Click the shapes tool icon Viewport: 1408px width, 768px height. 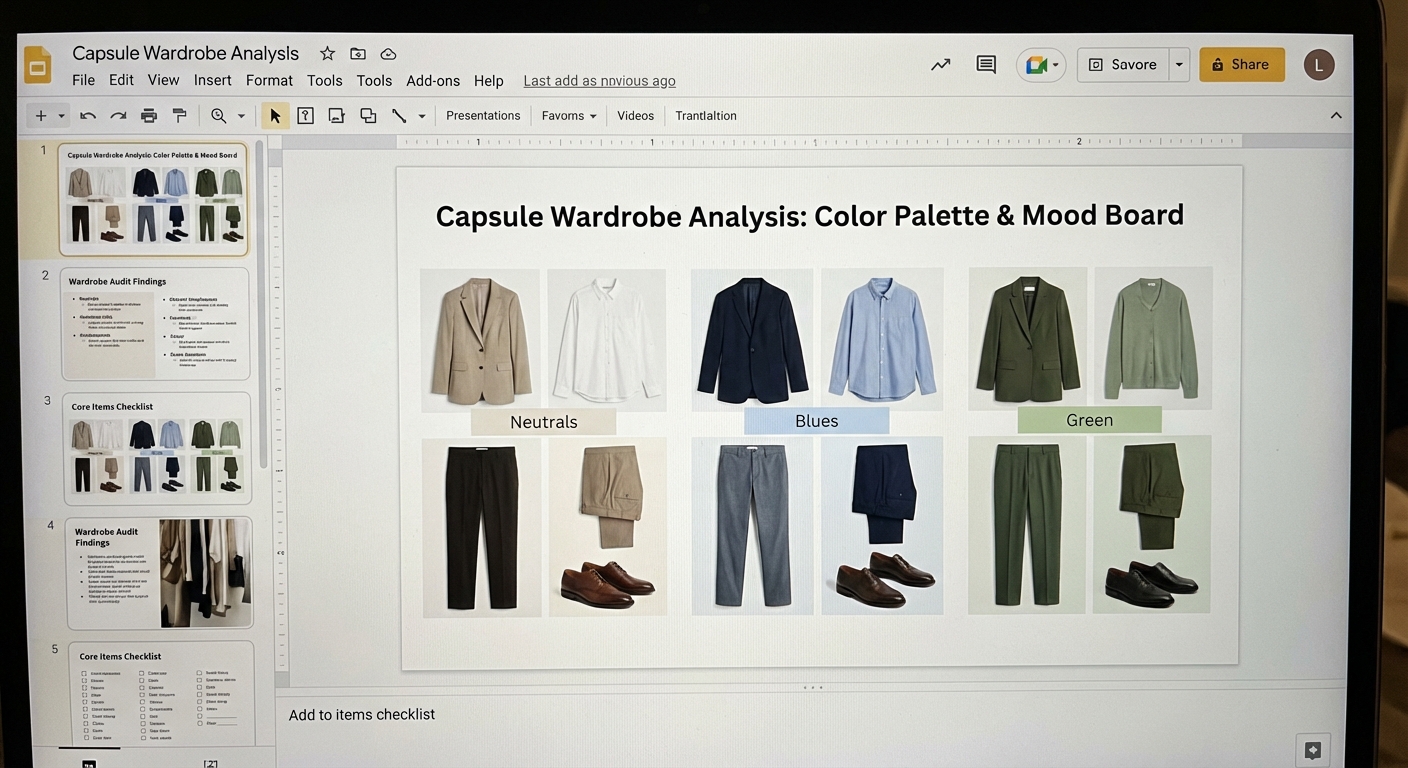368,116
